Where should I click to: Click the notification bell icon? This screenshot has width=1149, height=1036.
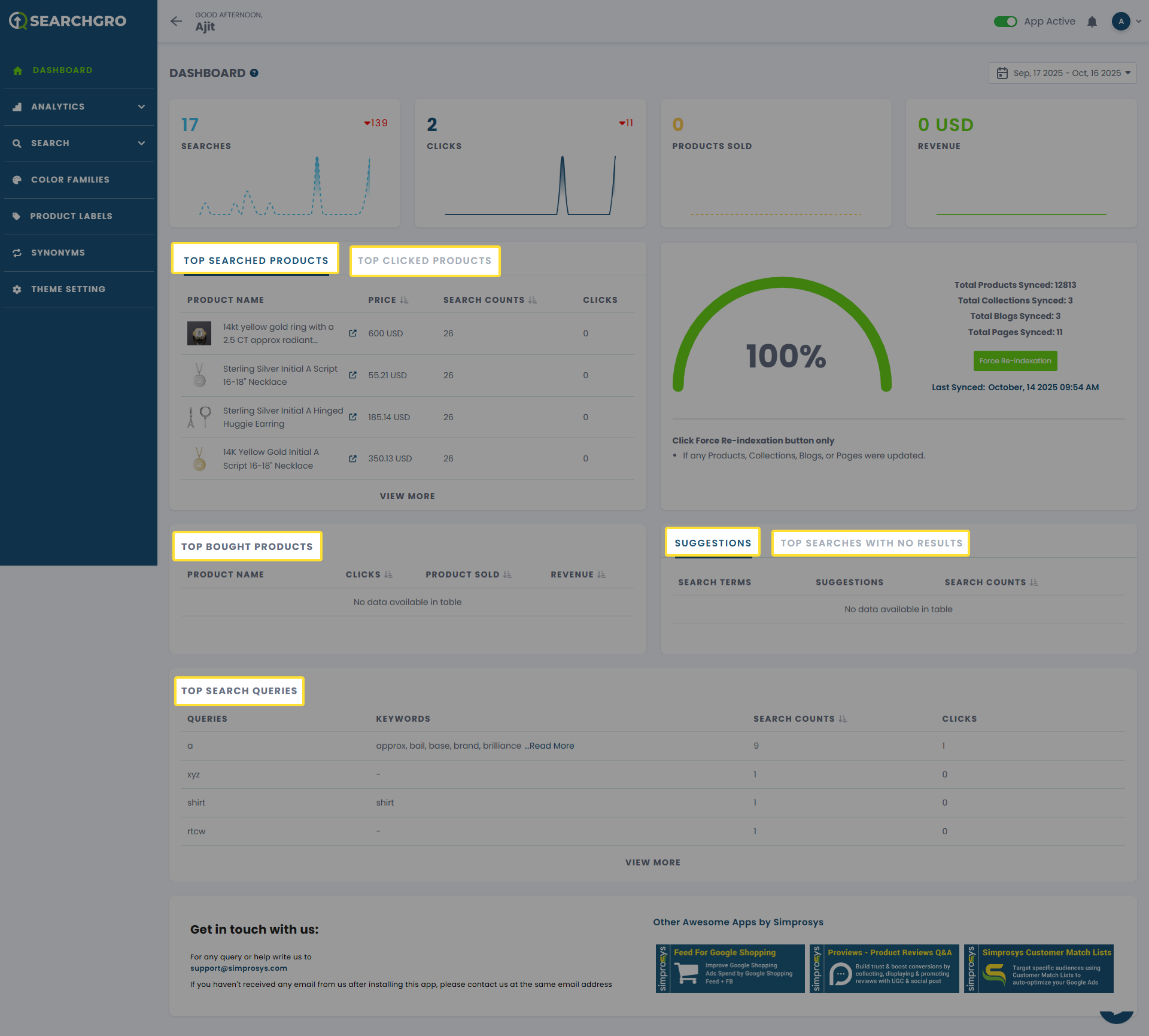[1092, 22]
